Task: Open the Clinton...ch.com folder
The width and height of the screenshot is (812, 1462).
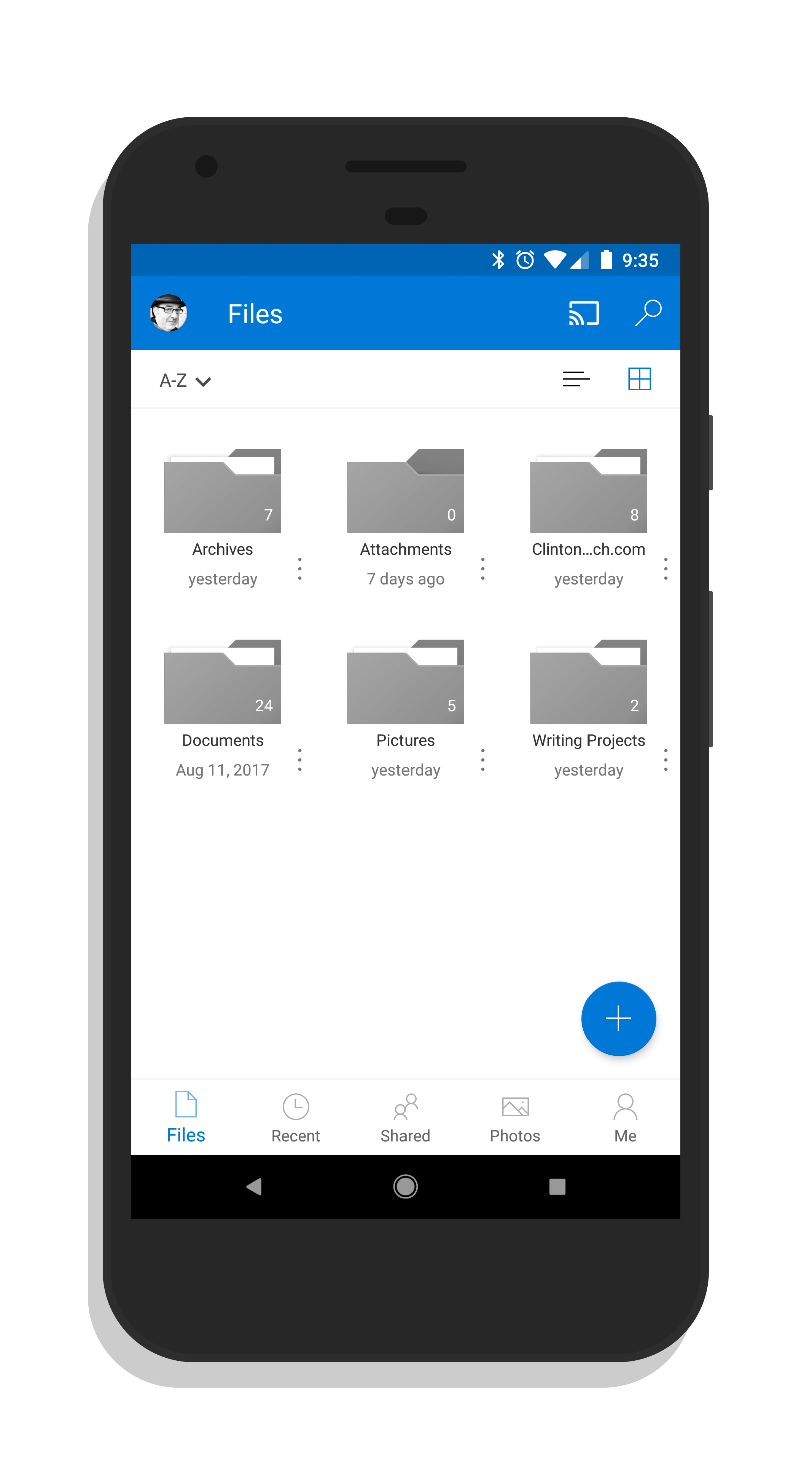Action: pyautogui.click(x=588, y=490)
